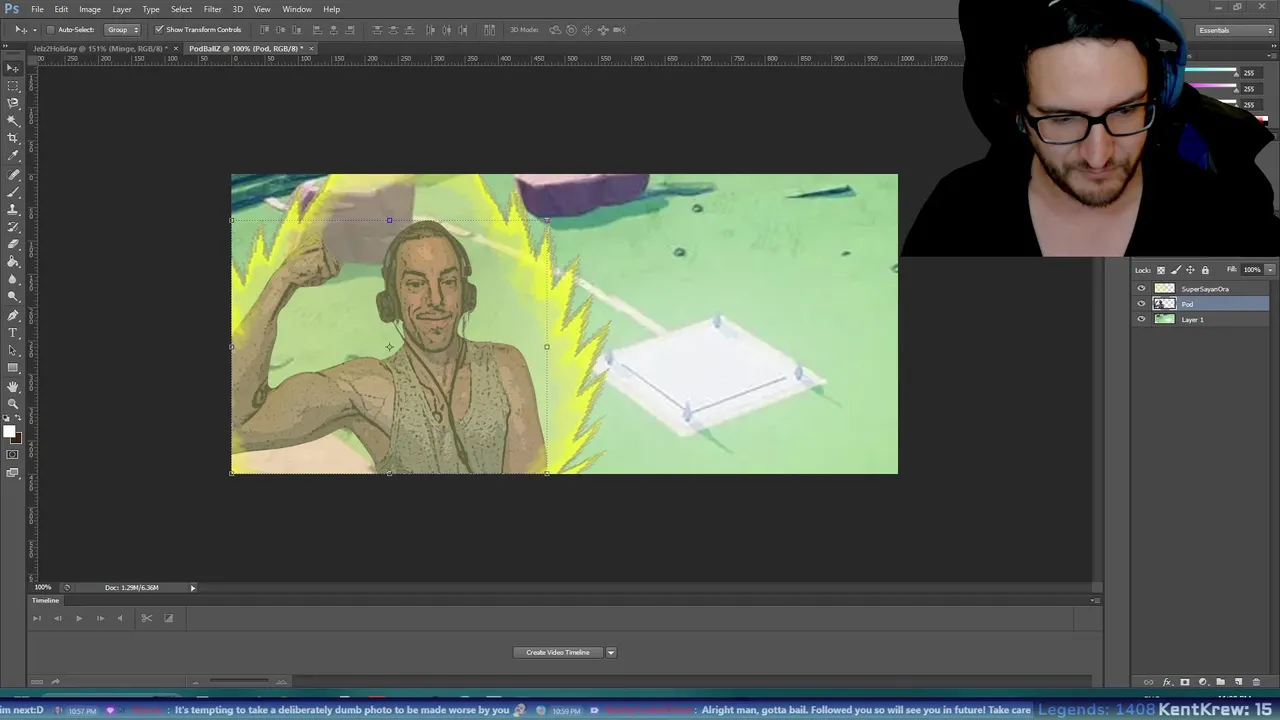Image resolution: width=1280 pixels, height=720 pixels.
Task: Click Create Video Timeline button
Action: coord(558,653)
